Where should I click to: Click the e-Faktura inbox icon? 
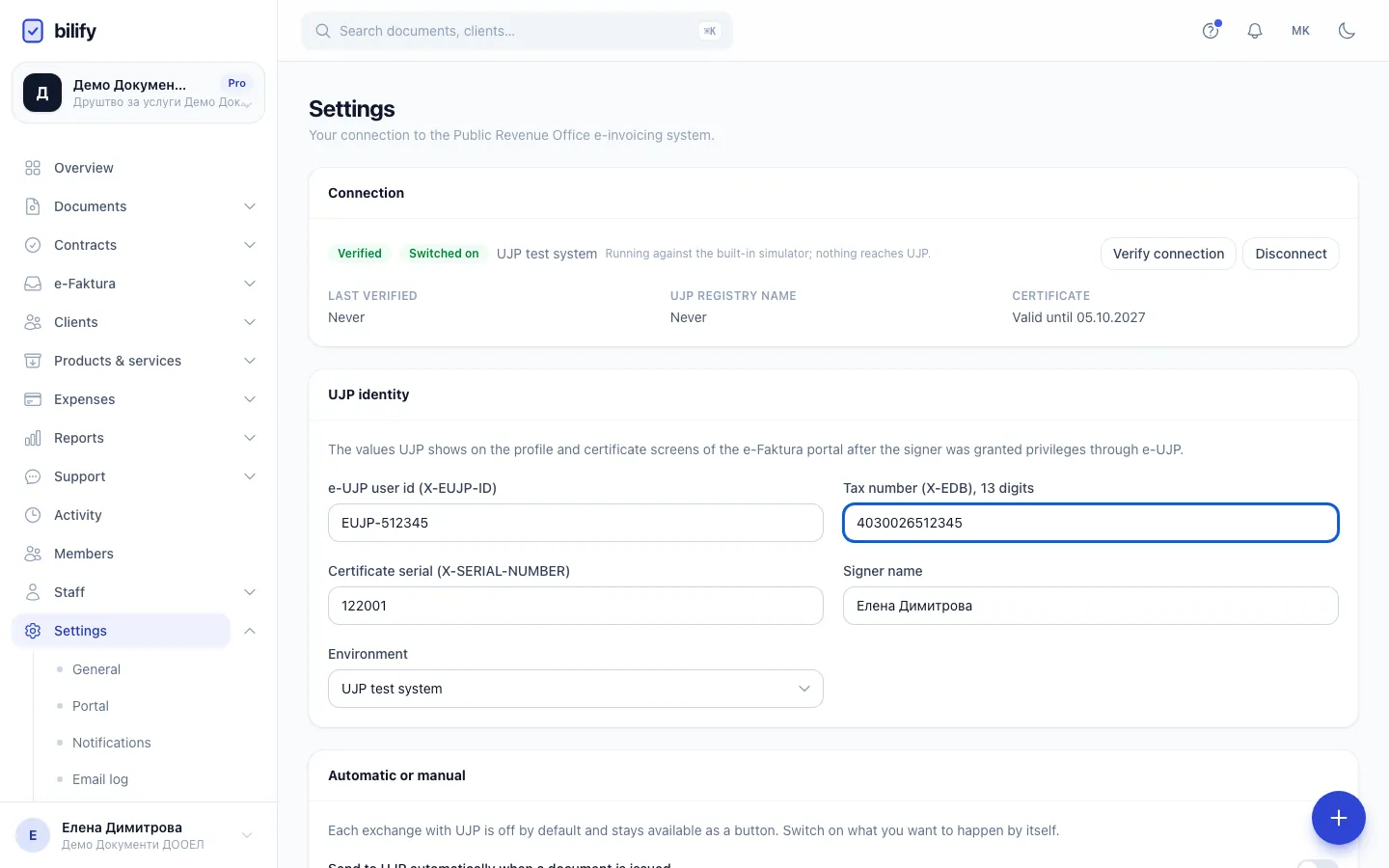point(33,284)
